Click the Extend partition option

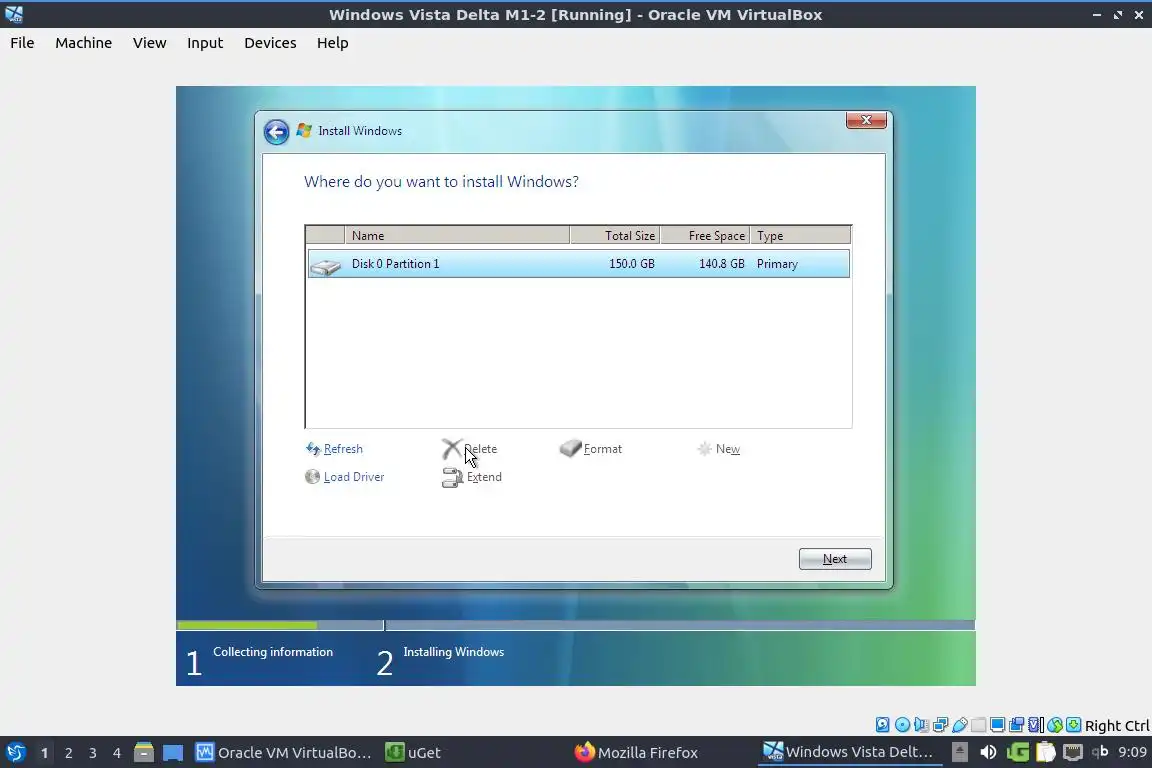tap(484, 477)
